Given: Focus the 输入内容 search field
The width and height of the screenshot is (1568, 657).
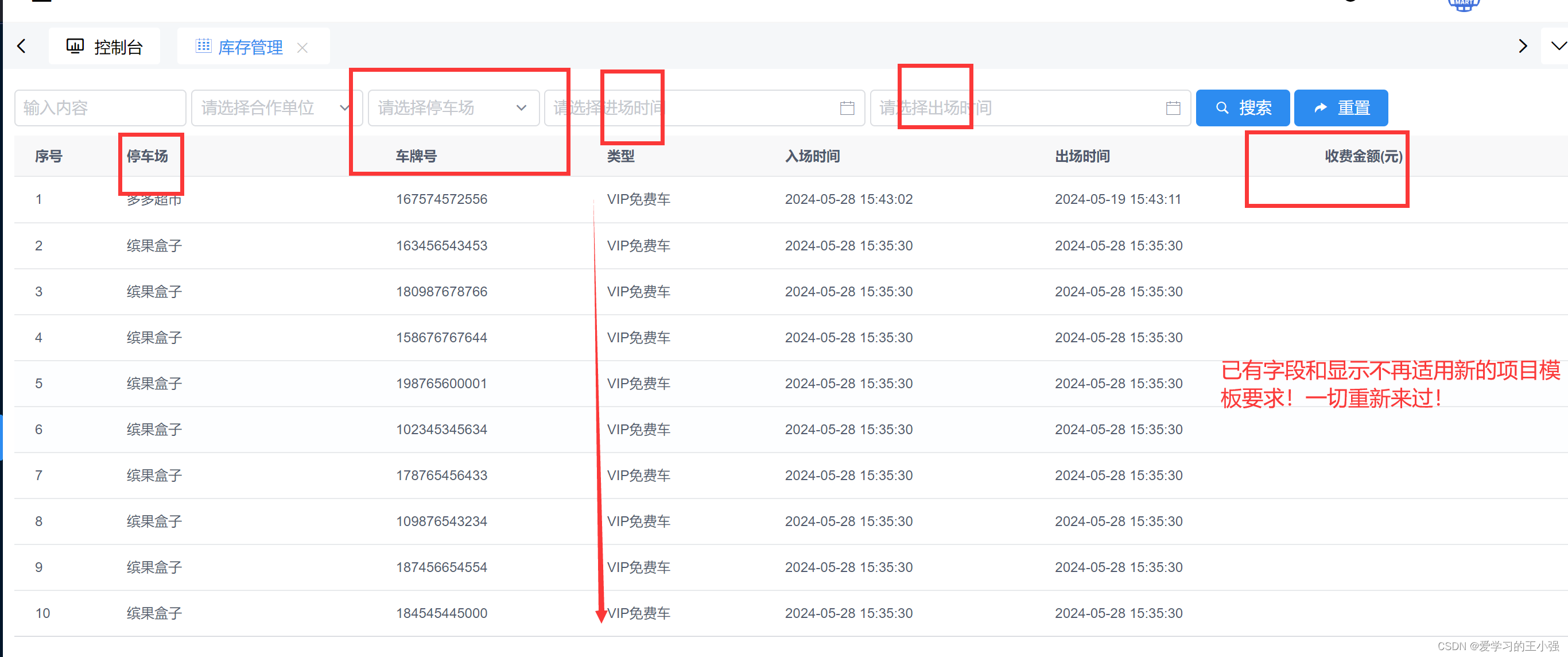Looking at the screenshot, I should (100, 108).
